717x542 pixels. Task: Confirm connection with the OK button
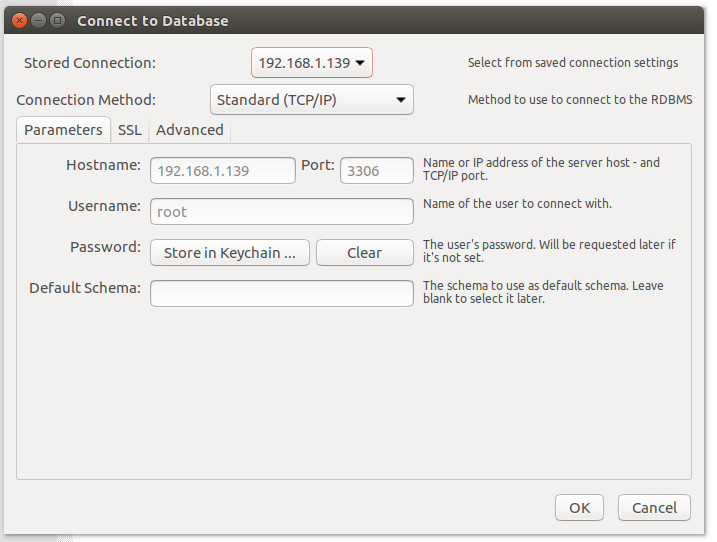pos(580,508)
